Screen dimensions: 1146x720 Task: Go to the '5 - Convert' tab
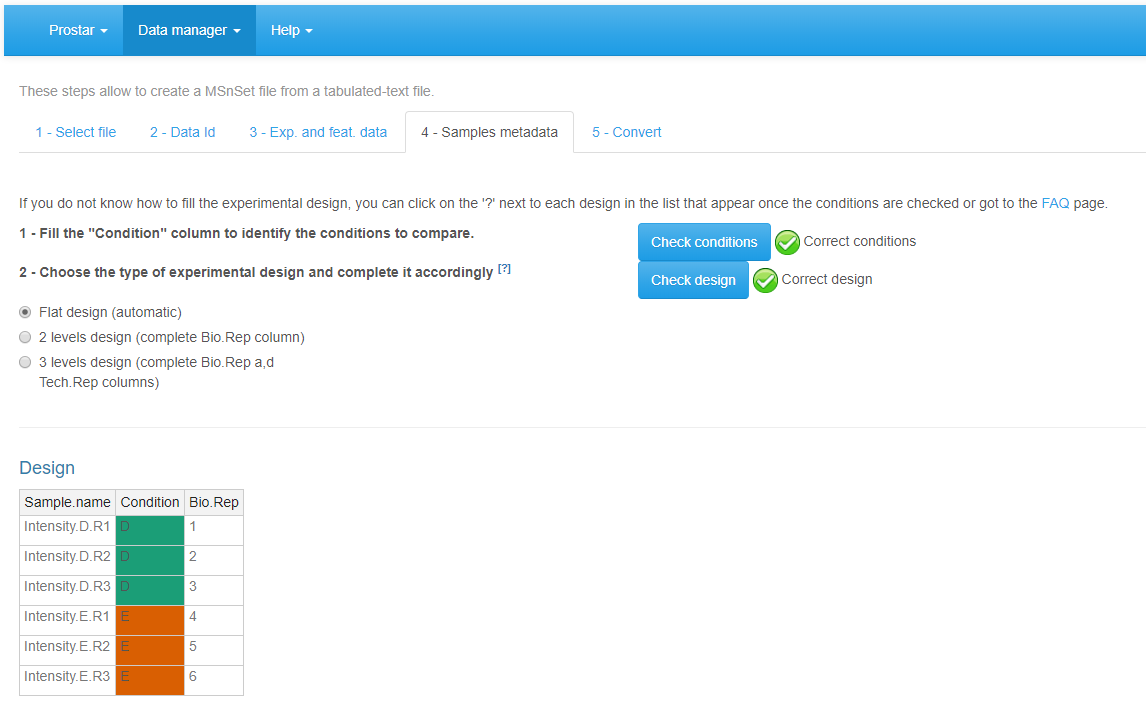click(626, 131)
